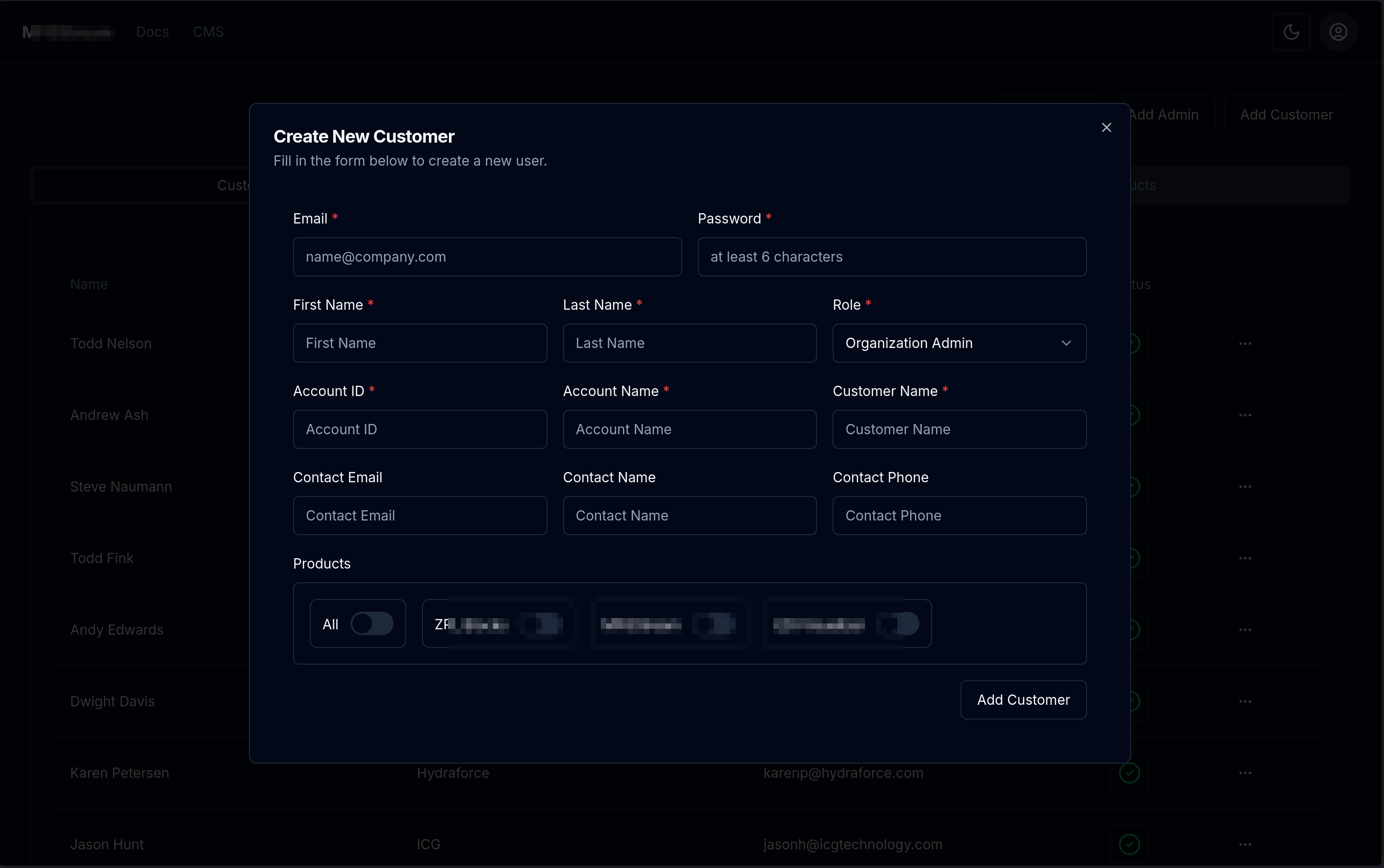Open the actions menu for Todd Nelson

[1244, 343]
